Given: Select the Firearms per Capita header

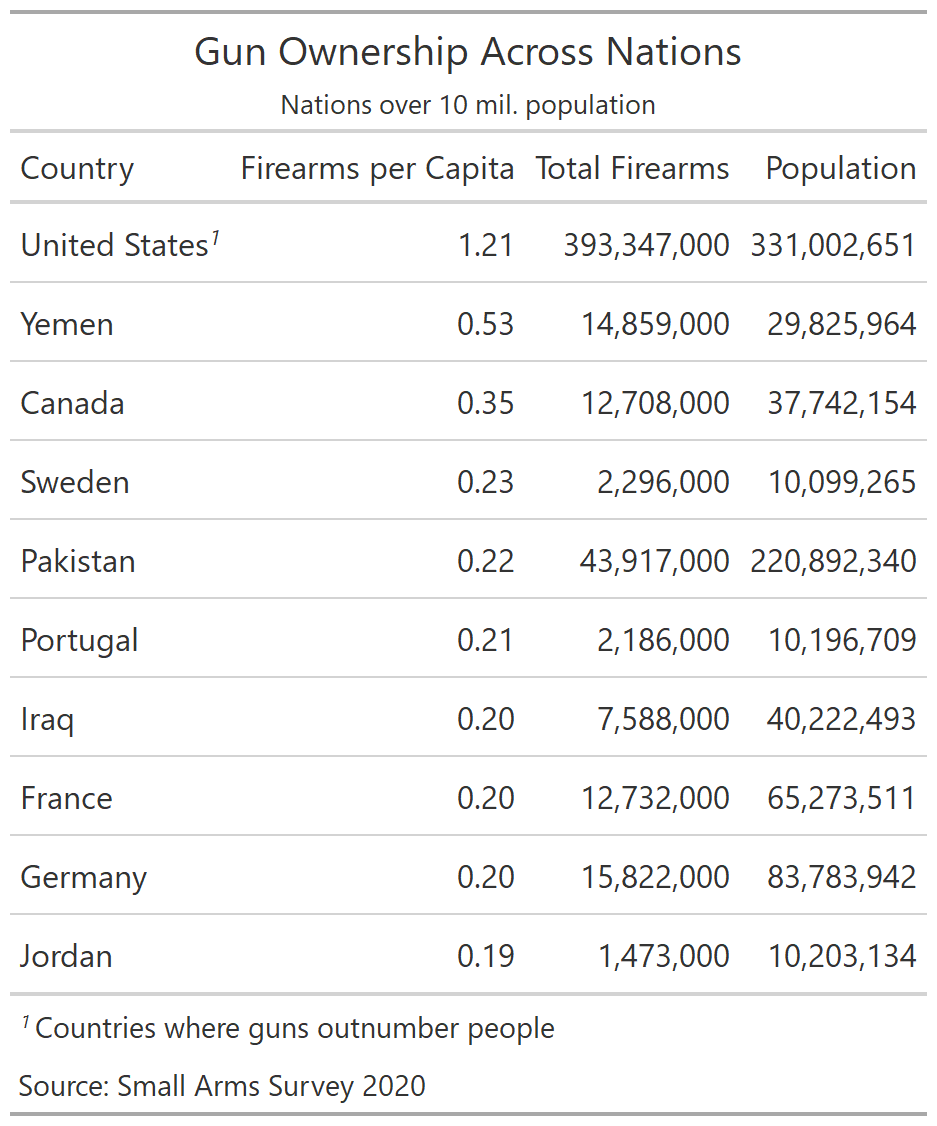Looking at the screenshot, I should 377,169.
